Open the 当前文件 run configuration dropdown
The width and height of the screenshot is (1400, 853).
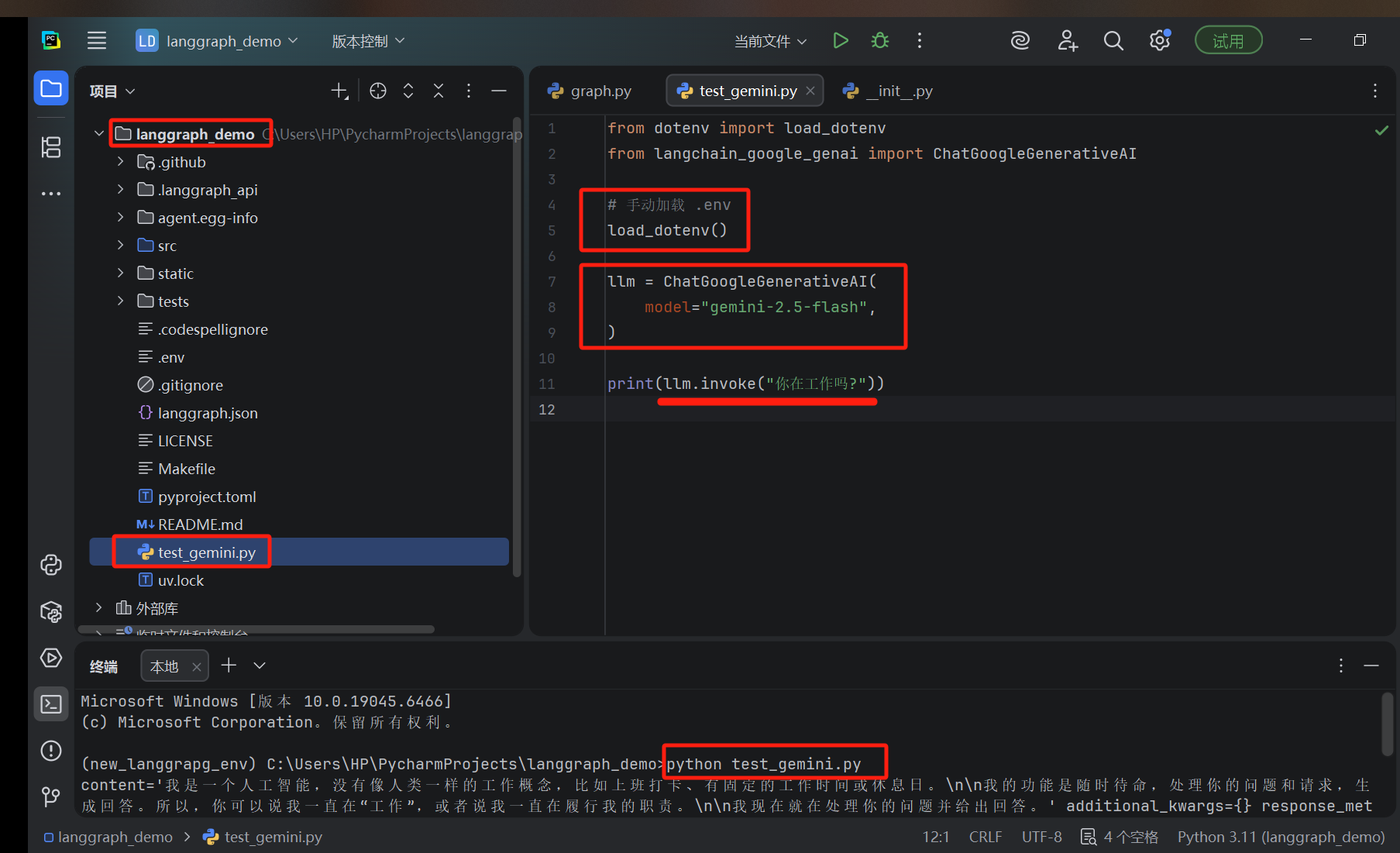[770, 41]
